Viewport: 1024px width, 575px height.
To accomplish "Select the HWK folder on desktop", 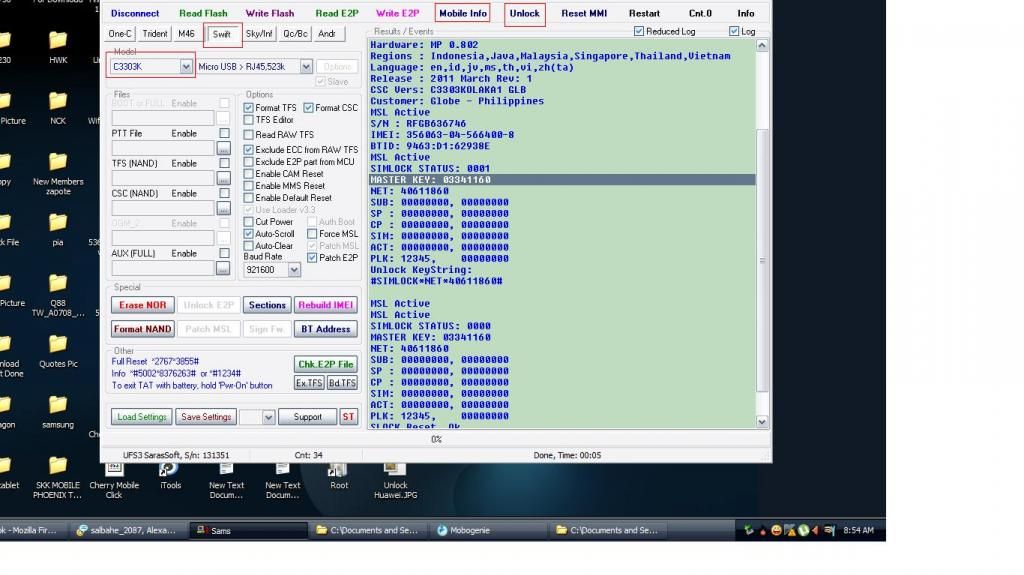I will coord(58,41).
